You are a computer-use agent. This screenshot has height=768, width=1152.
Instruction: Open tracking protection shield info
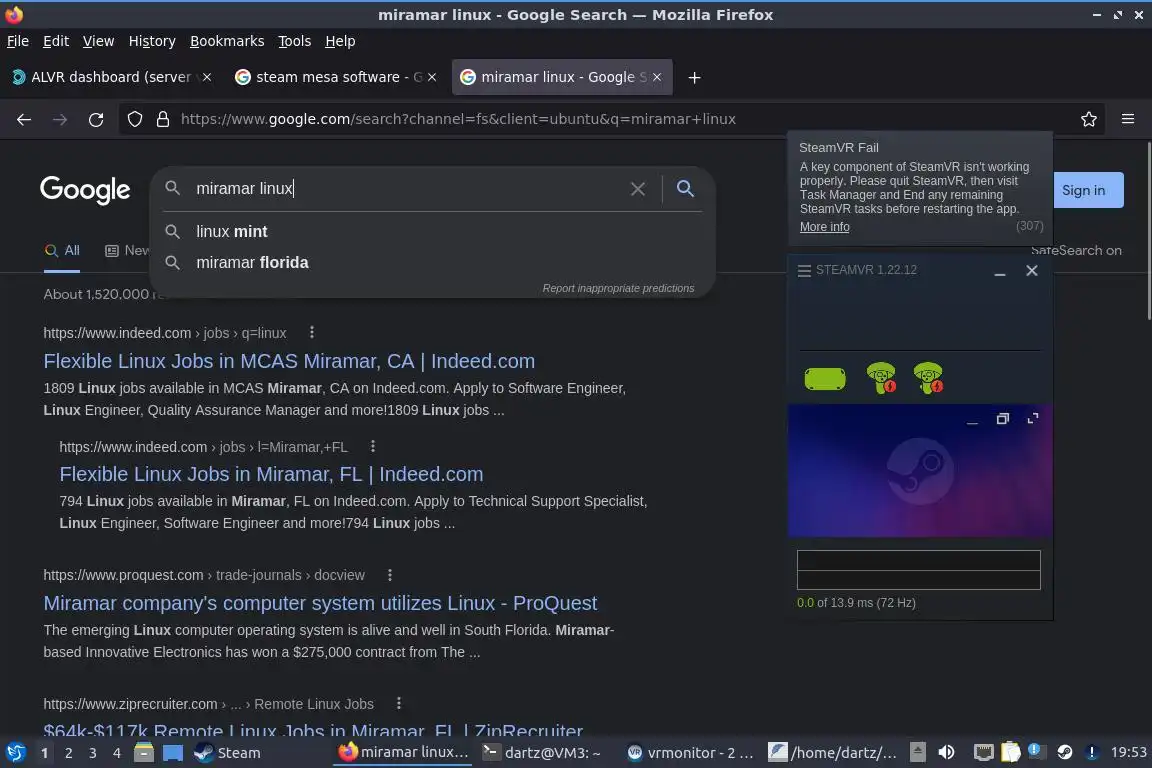tap(134, 119)
